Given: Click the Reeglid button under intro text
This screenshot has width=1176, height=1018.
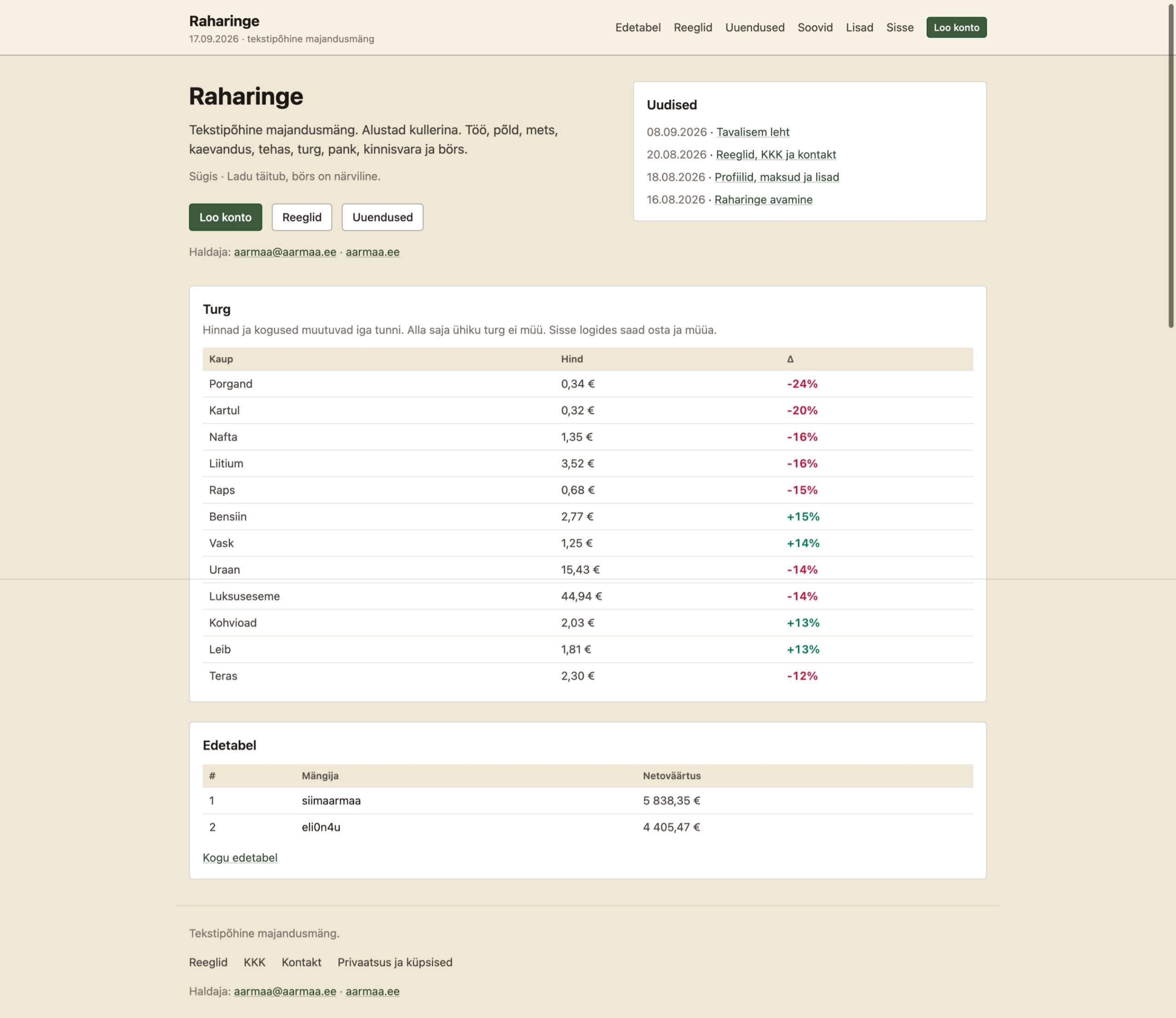Looking at the screenshot, I should (302, 217).
